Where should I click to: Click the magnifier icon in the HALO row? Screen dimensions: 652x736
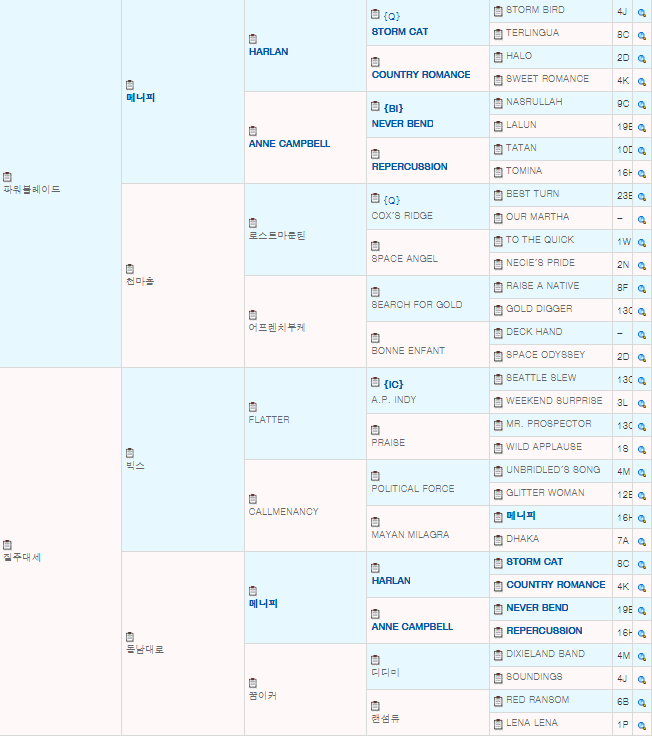tap(642, 57)
